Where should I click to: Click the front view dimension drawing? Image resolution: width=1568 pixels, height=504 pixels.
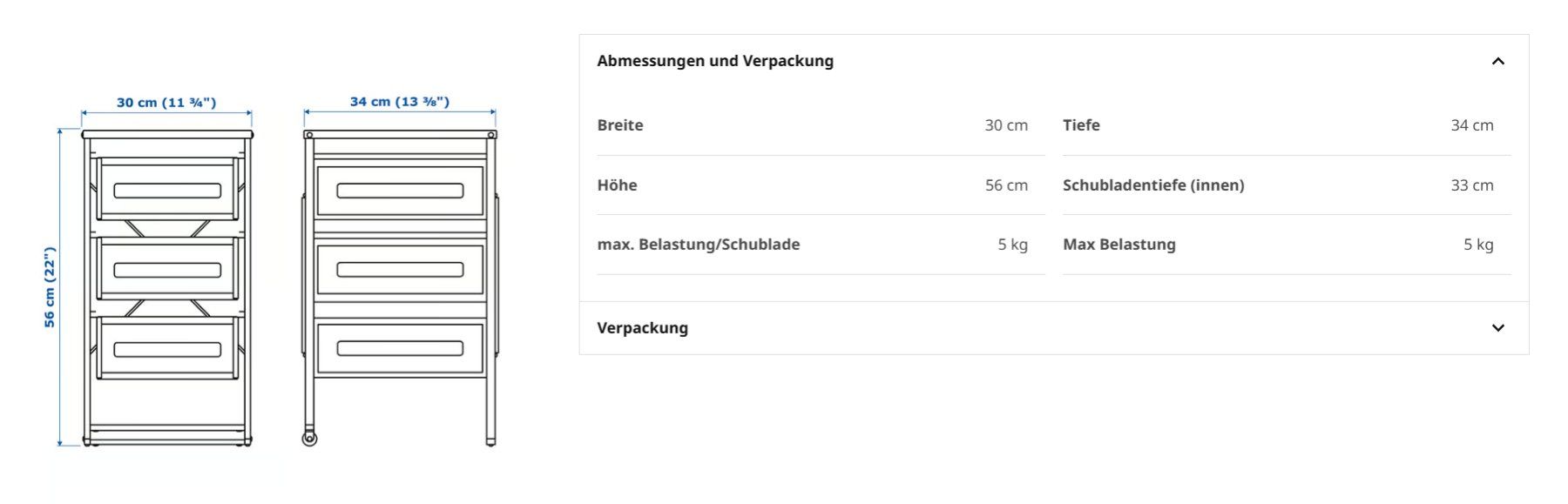click(166, 288)
